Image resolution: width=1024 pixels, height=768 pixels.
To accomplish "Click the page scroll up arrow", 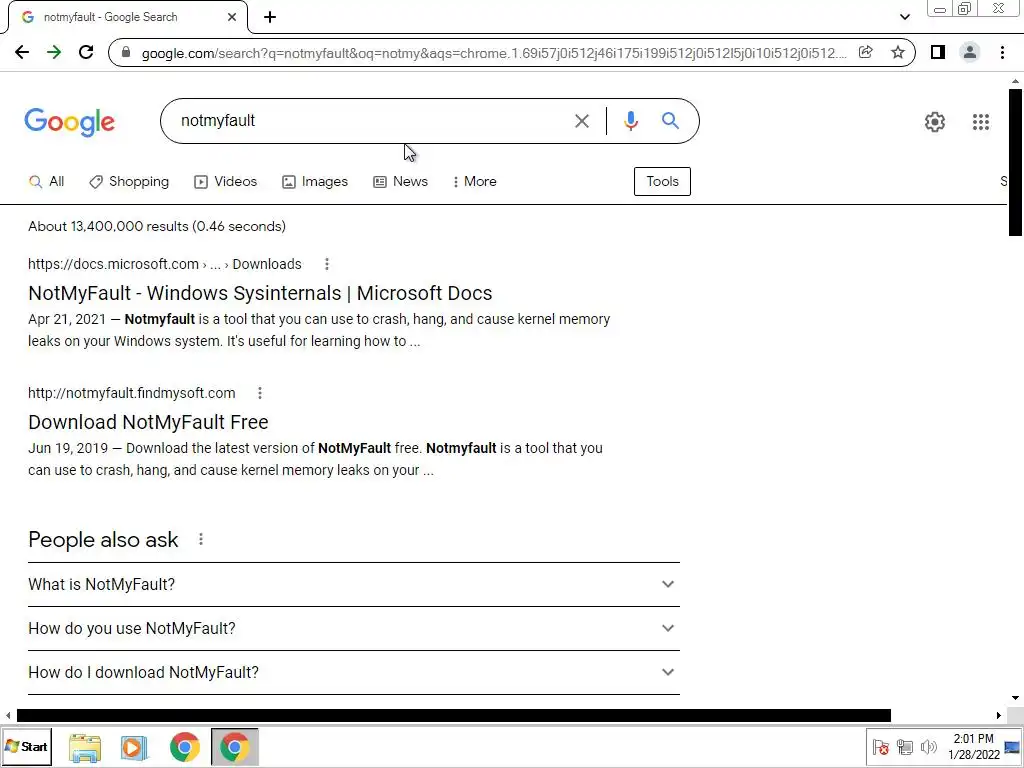I will [1015, 82].
